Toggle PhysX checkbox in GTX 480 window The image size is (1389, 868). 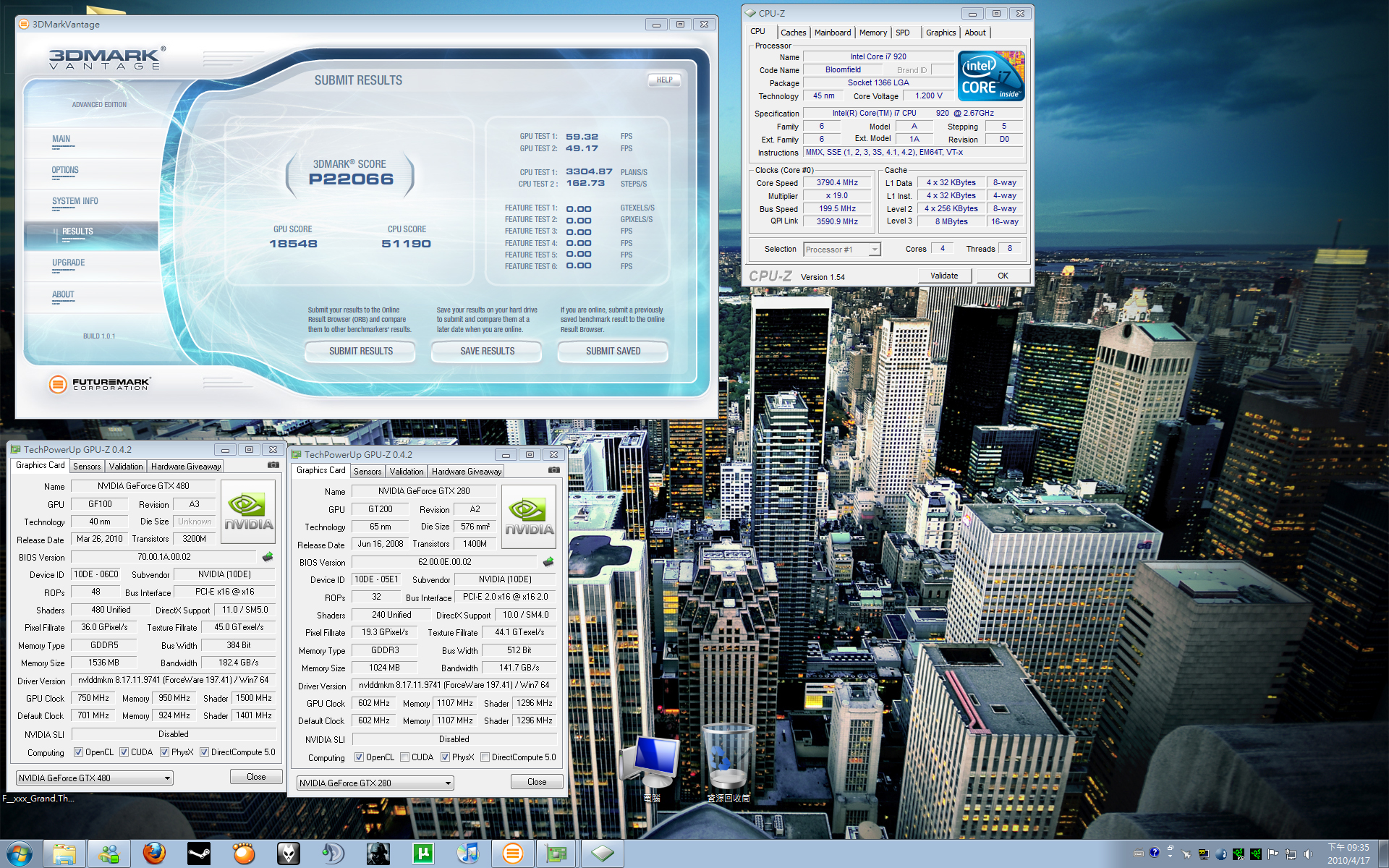[x=164, y=752]
